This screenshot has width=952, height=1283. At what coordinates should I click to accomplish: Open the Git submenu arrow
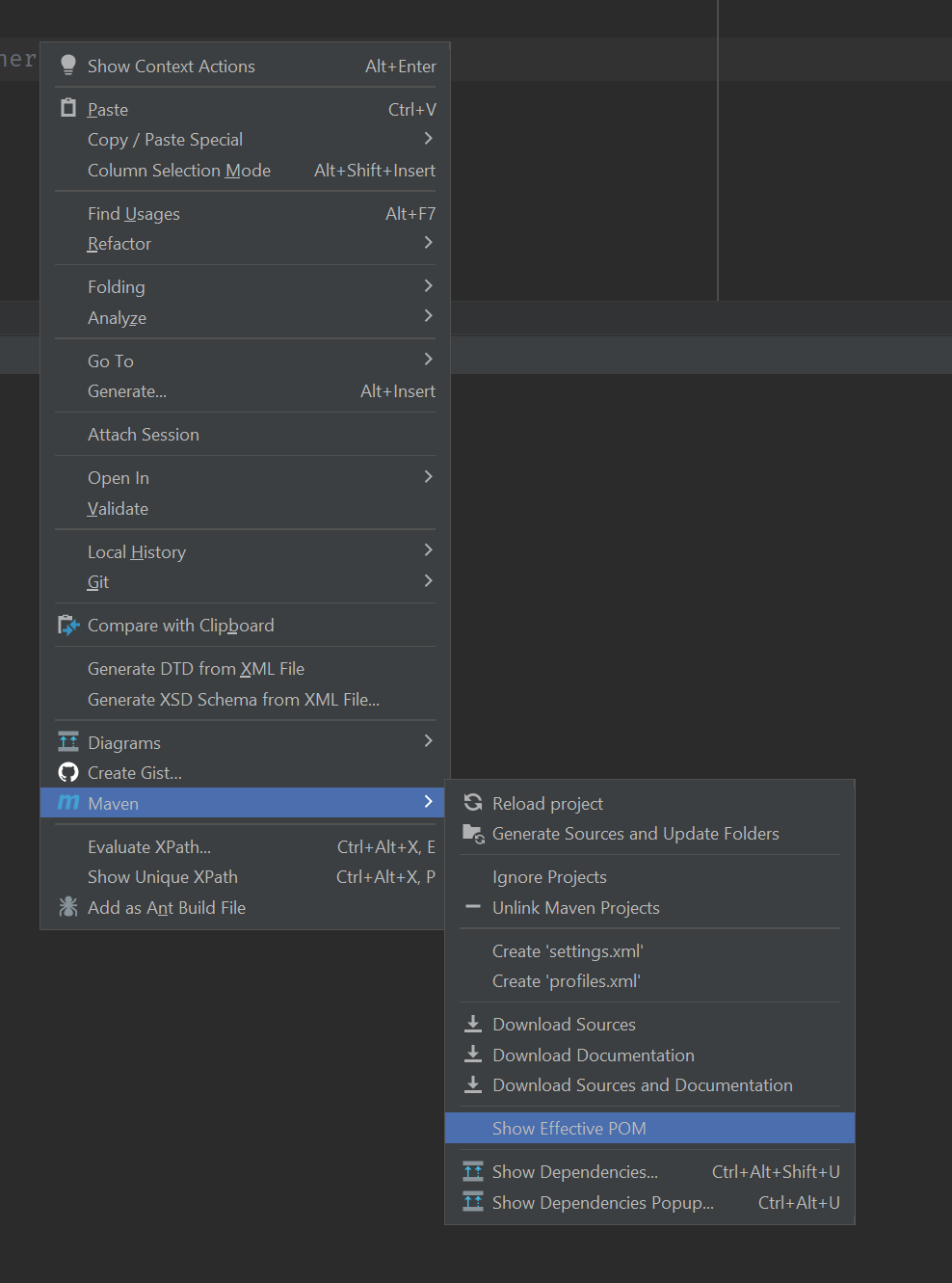pos(428,581)
